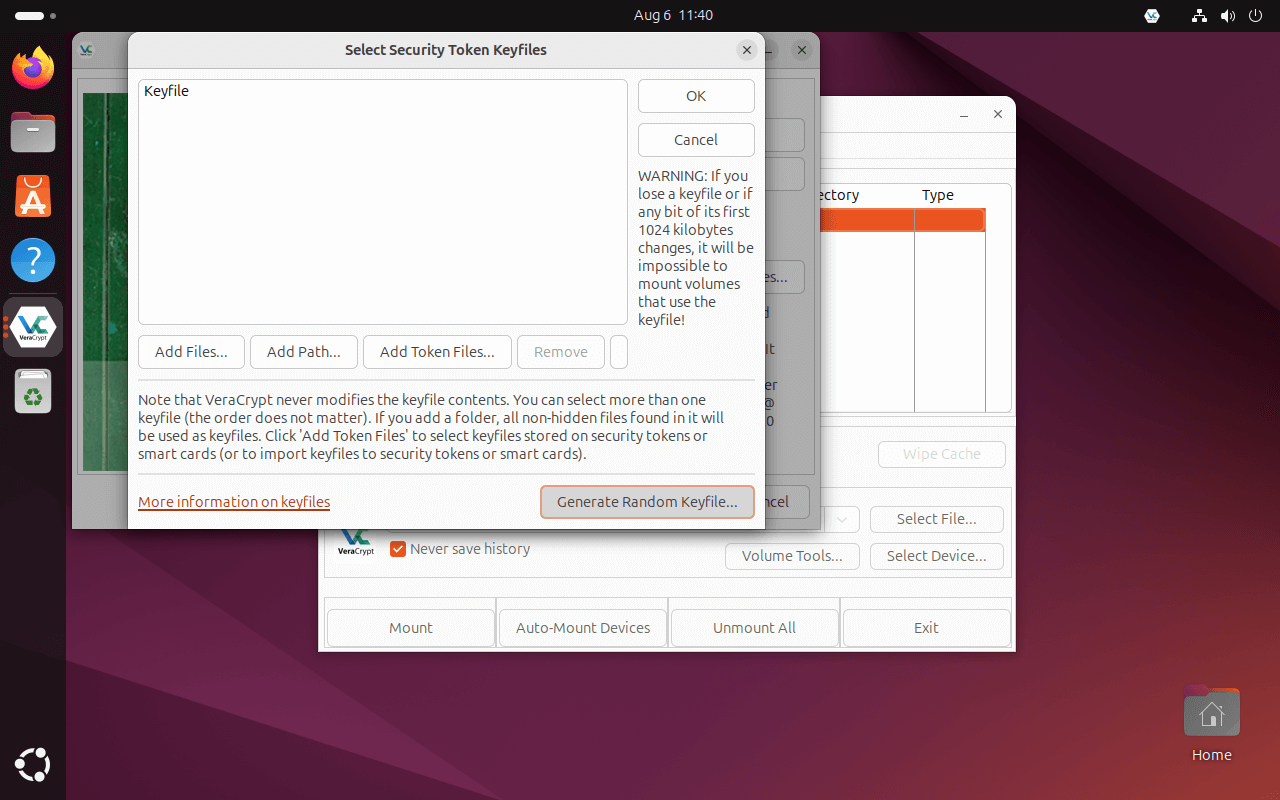This screenshot has height=800, width=1280.
Task: Select the highlighted orange slot row
Action: 902,220
